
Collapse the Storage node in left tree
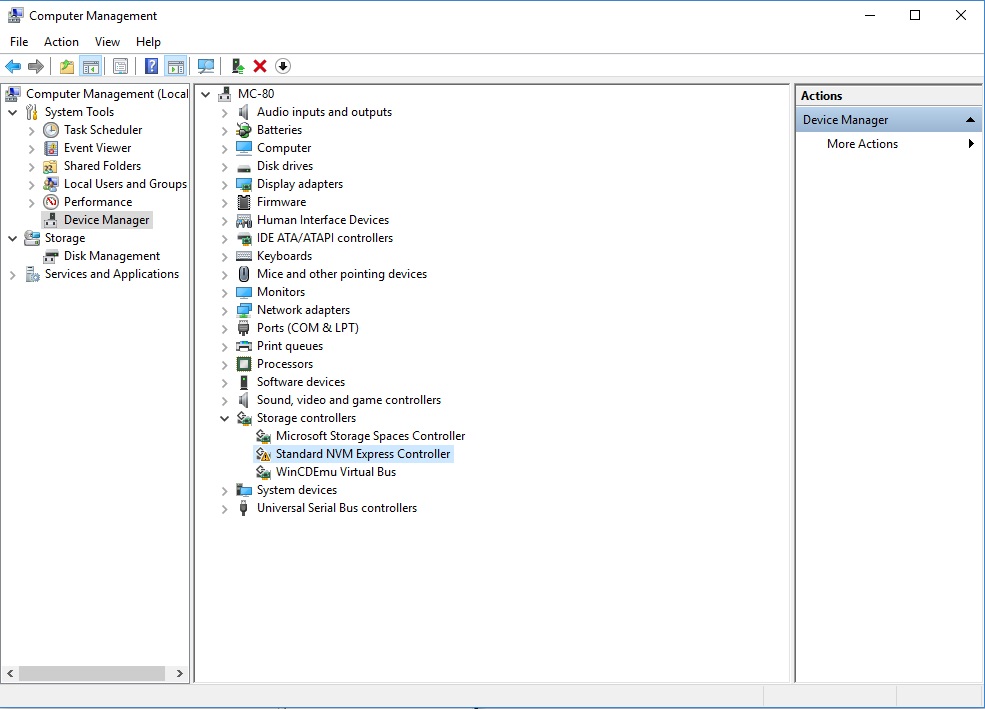pyautogui.click(x=13, y=239)
